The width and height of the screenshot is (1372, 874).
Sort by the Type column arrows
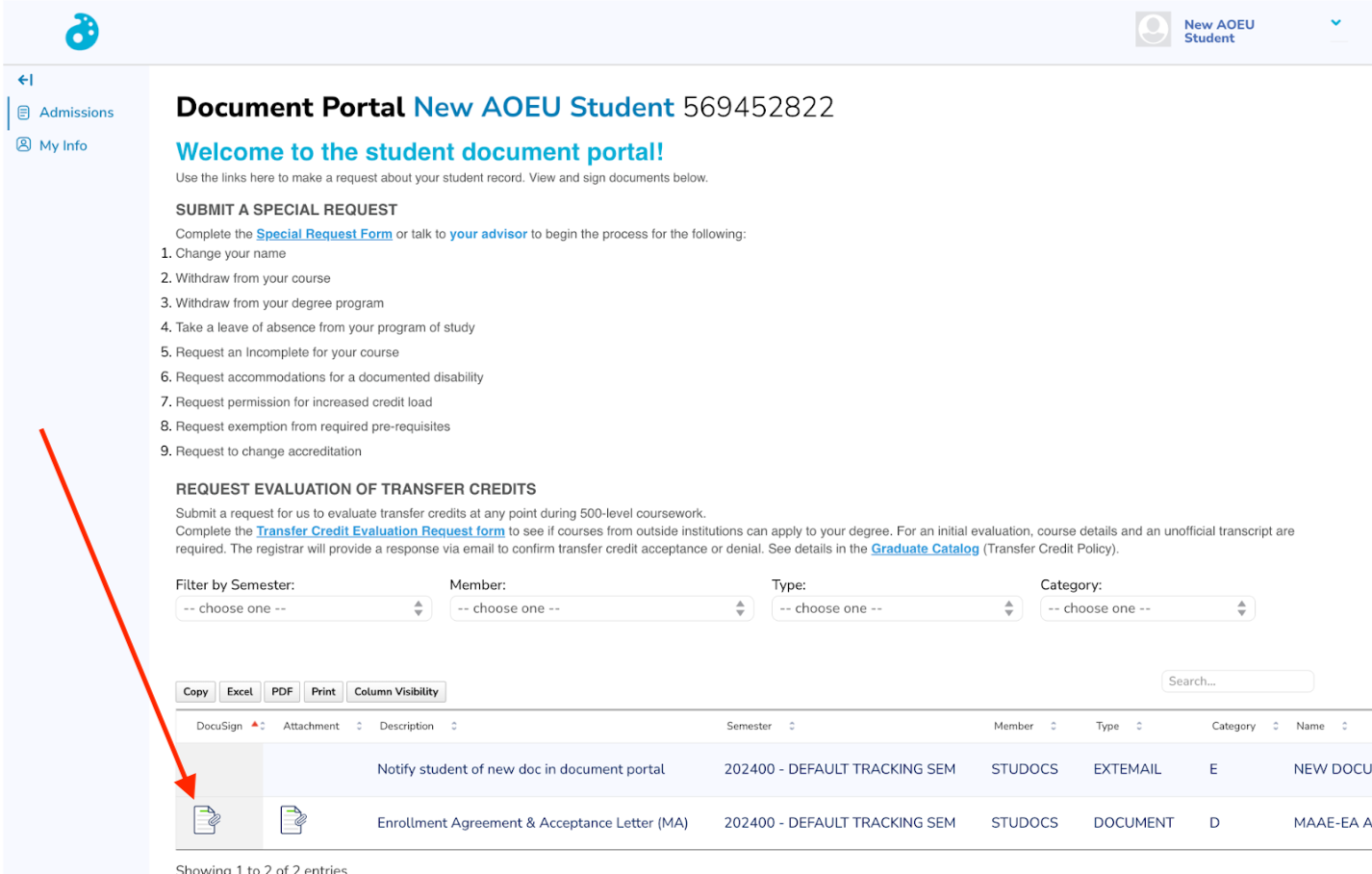[1139, 726]
